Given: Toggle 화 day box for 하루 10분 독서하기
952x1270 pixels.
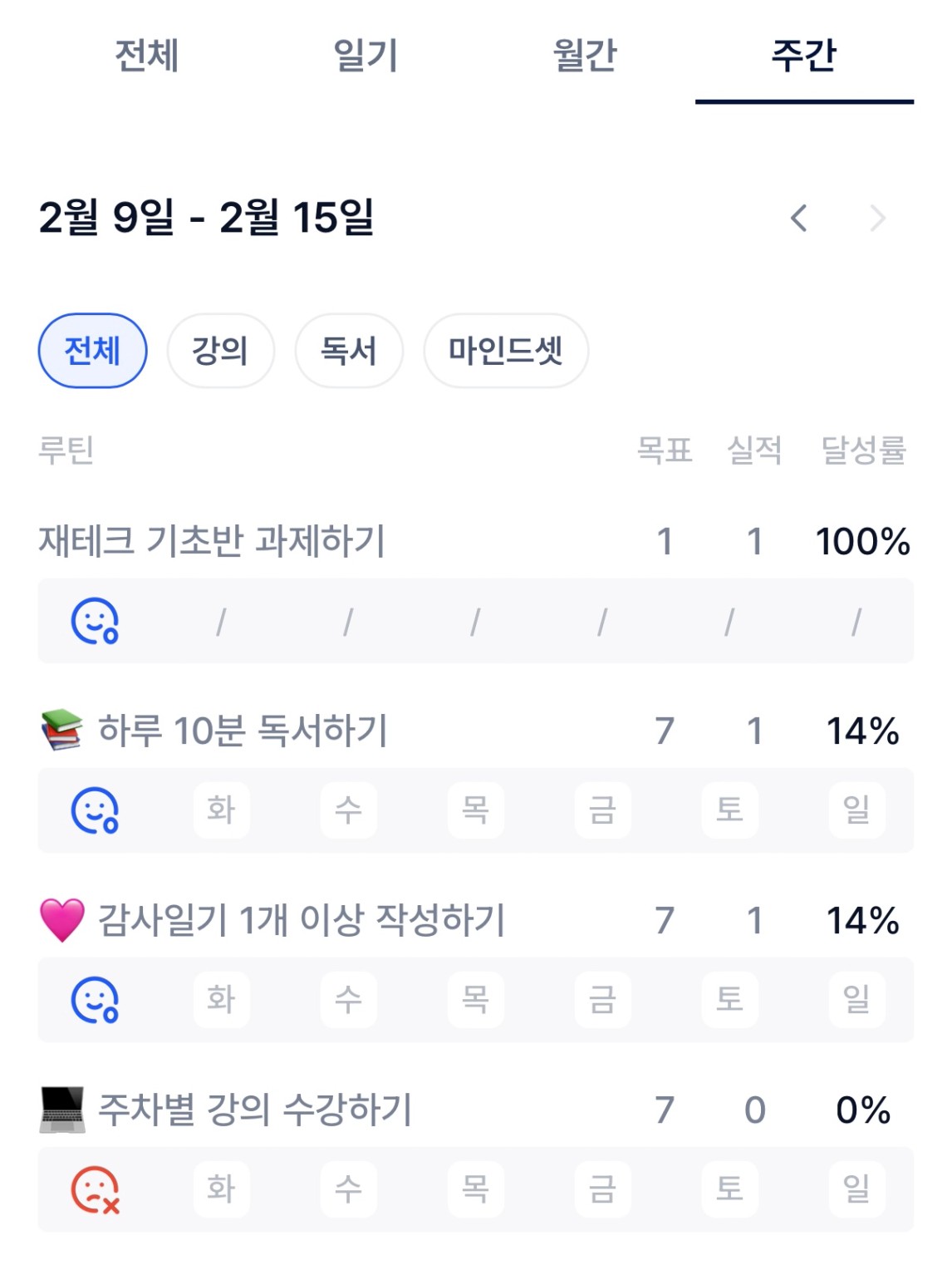Looking at the screenshot, I should pyautogui.click(x=221, y=810).
